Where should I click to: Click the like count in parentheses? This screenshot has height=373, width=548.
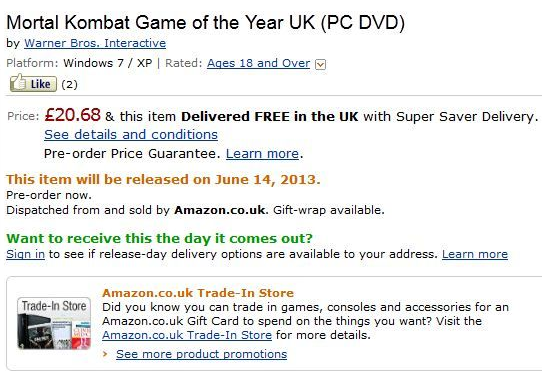coord(70,84)
